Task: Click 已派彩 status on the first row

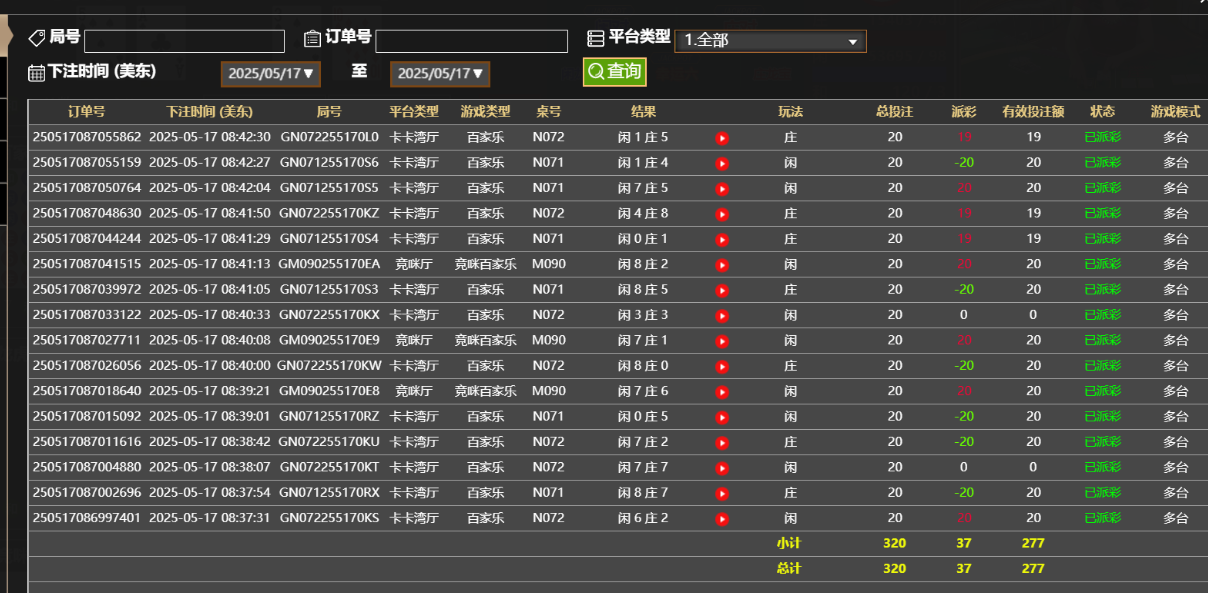Action: [1103, 136]
